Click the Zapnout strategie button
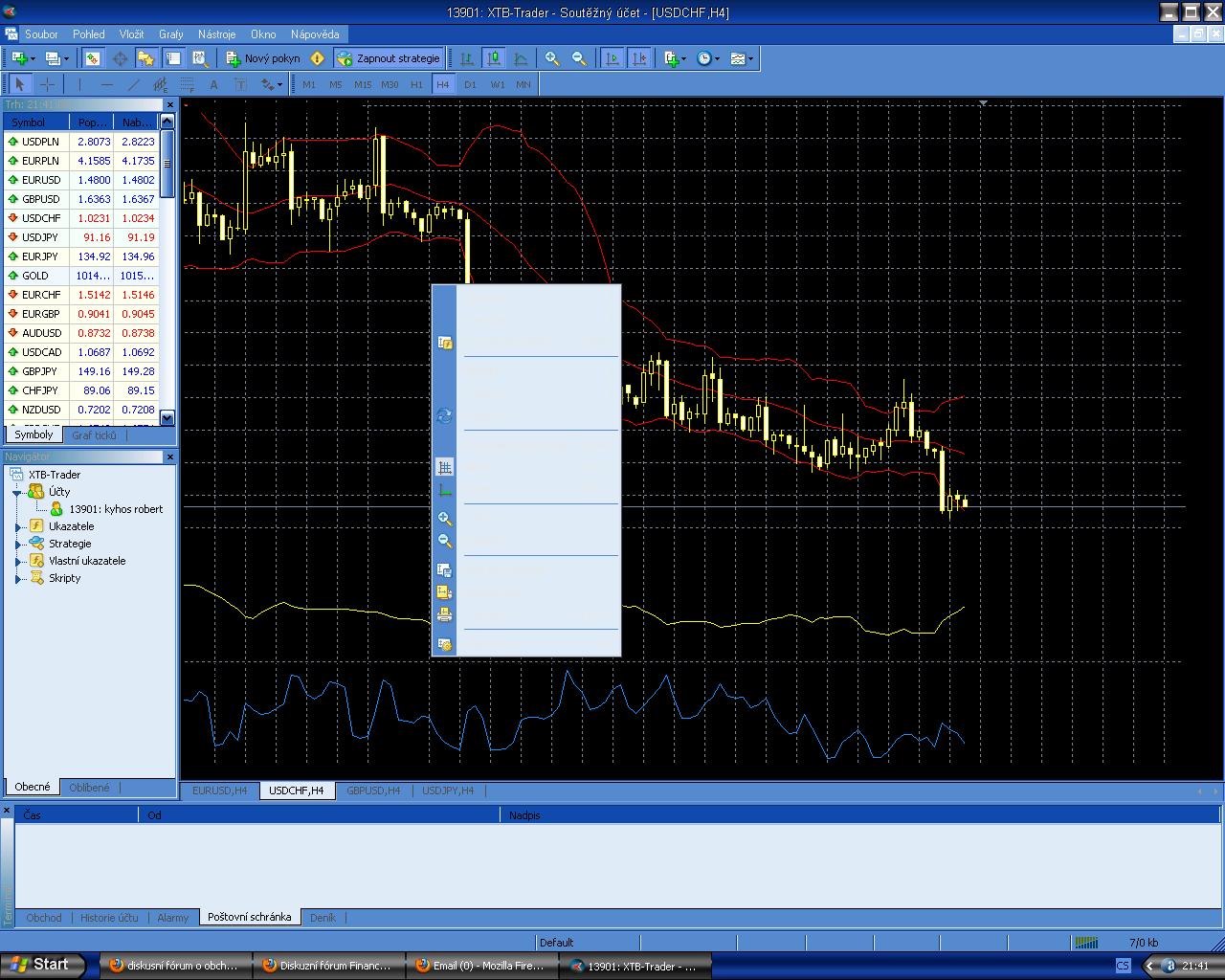The height and width of the screenshot is (980, 1225). 389,58
